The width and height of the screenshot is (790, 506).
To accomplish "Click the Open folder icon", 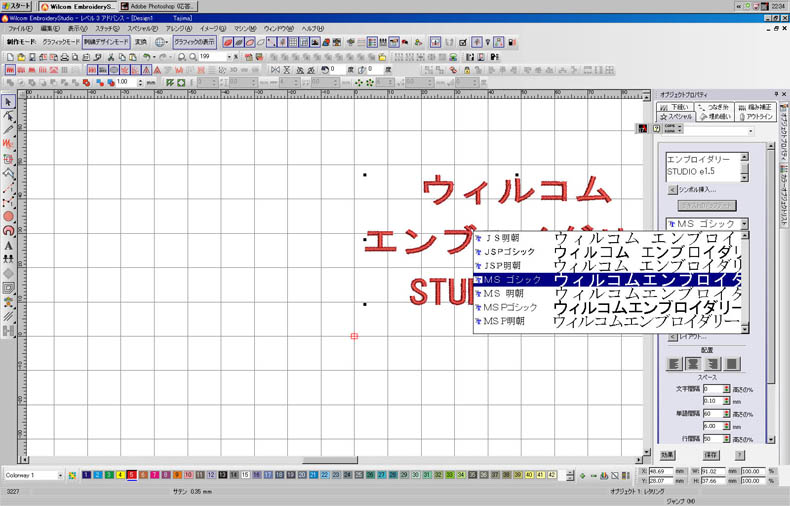I will [x=21, y=57].
